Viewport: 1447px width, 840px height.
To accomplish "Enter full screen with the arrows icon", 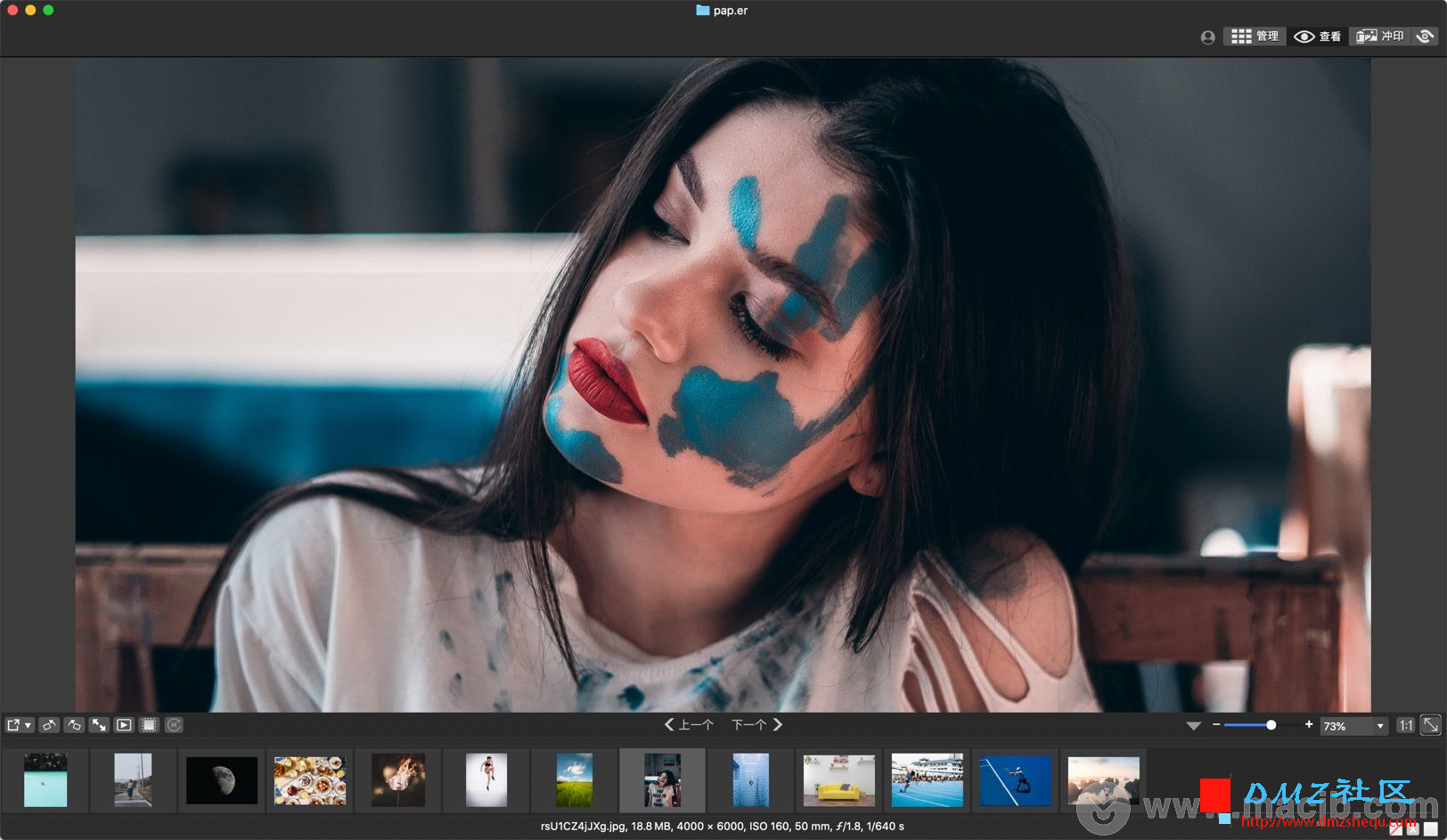I will pyautogui.click(x=99, y=725).
